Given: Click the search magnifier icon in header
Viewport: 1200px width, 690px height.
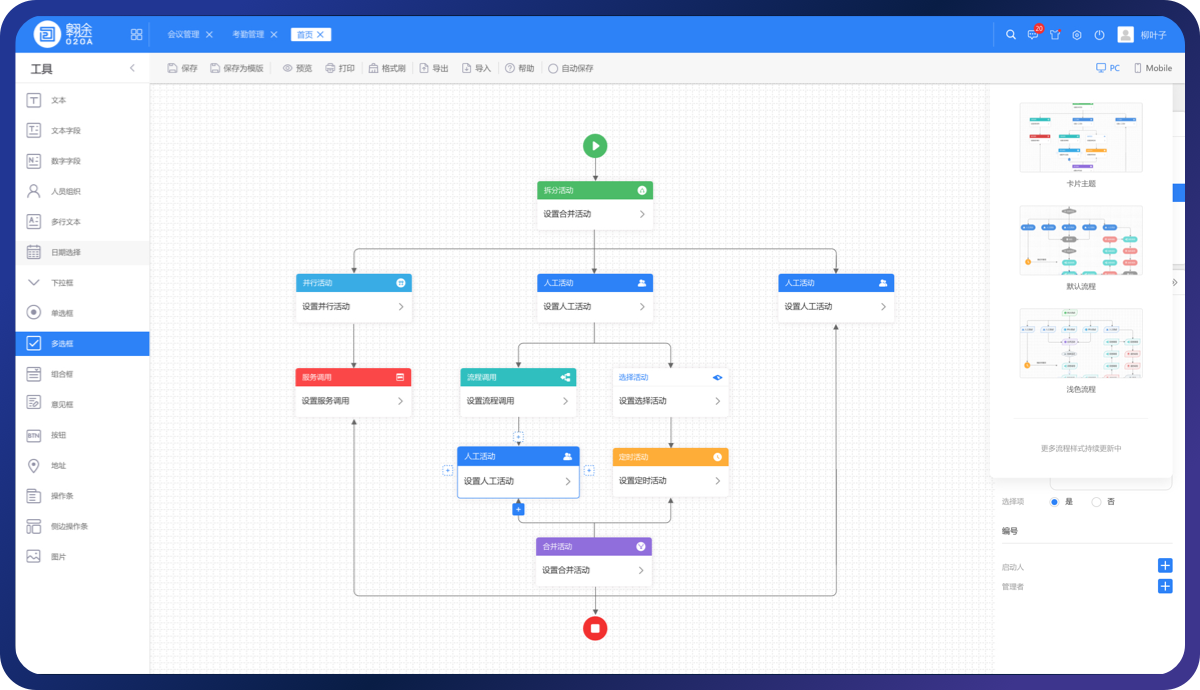Looking at the screenshot, I should coord(1010,35).
